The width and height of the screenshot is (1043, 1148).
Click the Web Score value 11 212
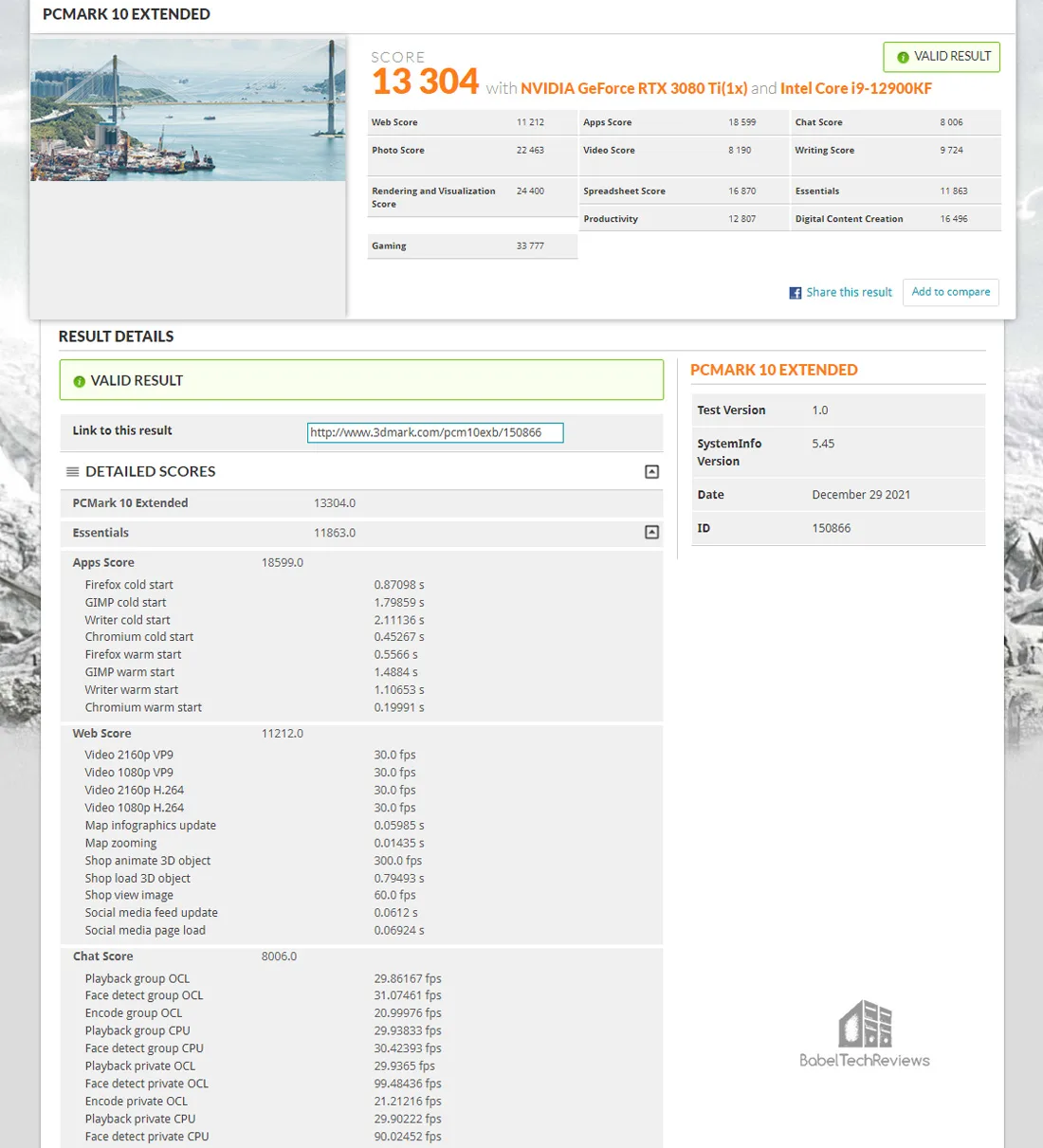point(530,122)
